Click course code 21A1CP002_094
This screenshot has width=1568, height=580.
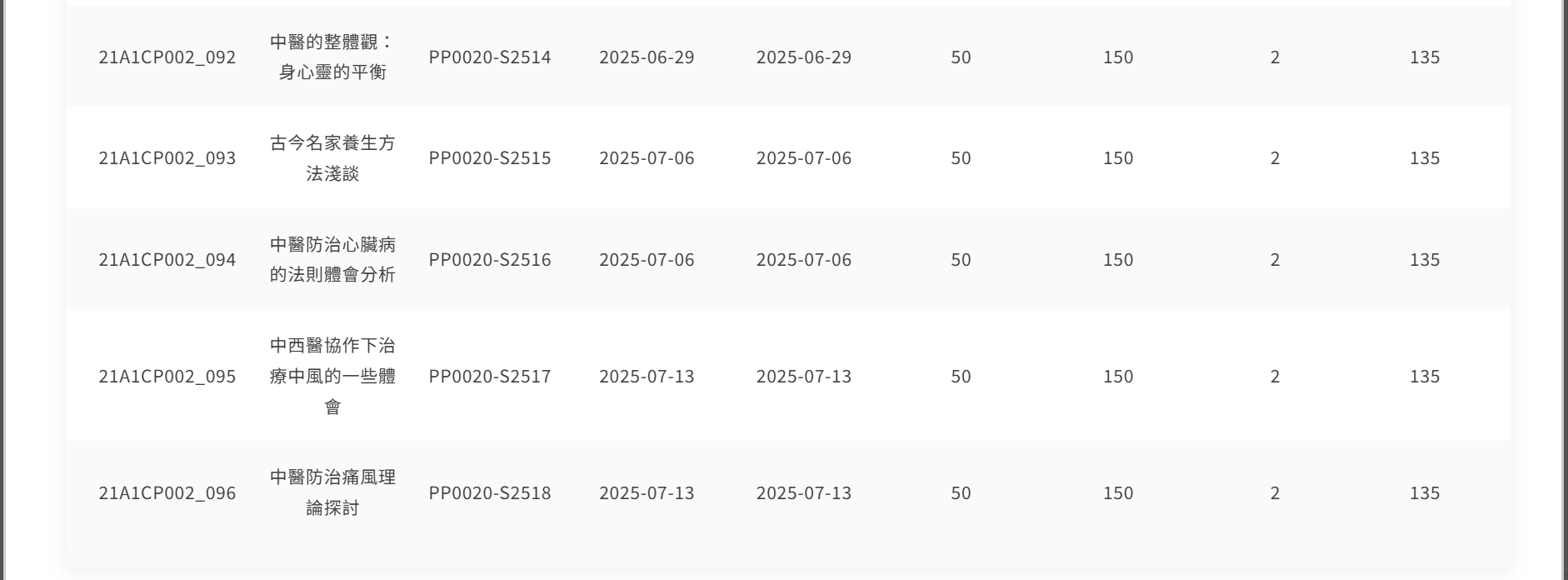(167, 260)
